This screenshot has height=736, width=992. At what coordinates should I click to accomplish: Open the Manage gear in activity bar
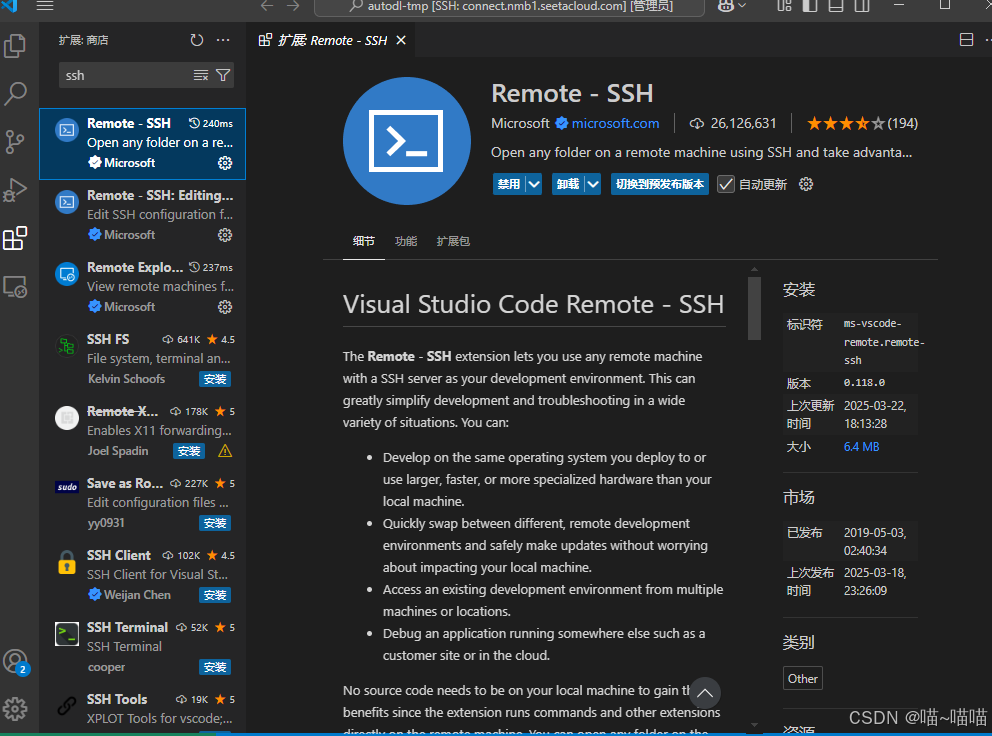(x=15, y=709)
